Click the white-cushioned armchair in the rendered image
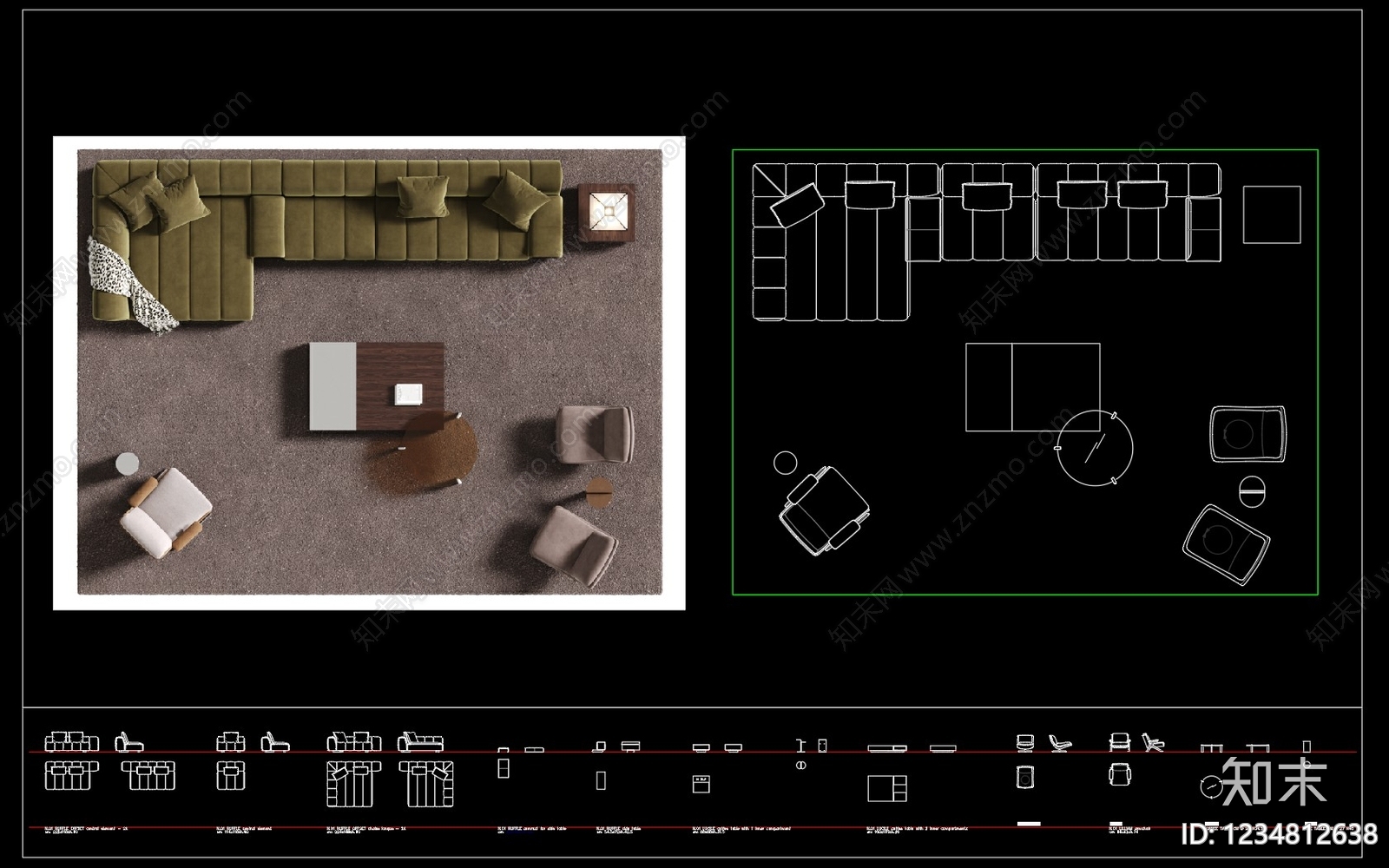Screen dimensions: 1389x868 167,512
